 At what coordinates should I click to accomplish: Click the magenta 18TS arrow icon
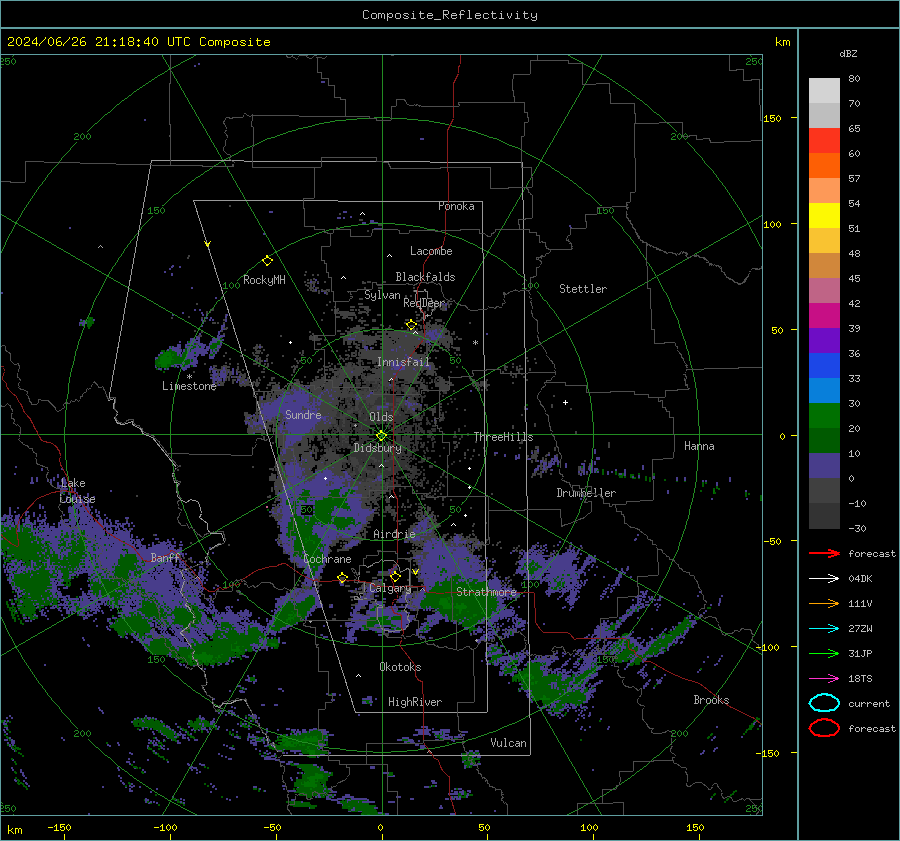click(824, 679)
